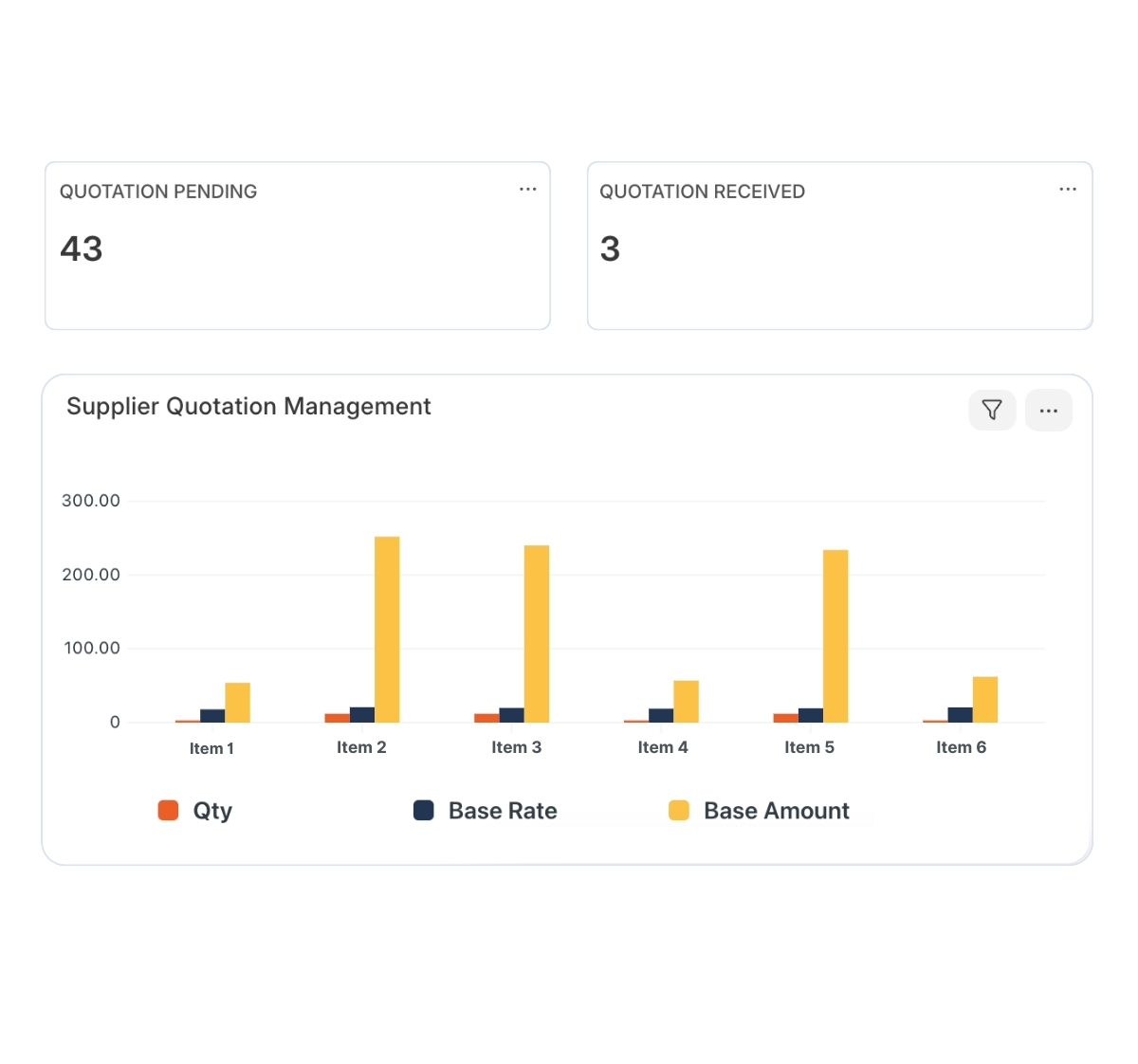
Task: Click the Quotation Received count 3
Action: [x=610, y=248]
